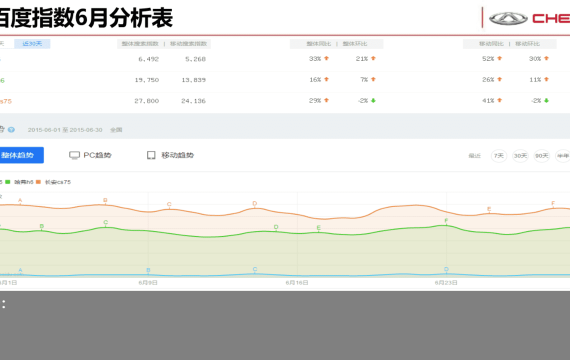Click the value 24,136

pos(194,101)
